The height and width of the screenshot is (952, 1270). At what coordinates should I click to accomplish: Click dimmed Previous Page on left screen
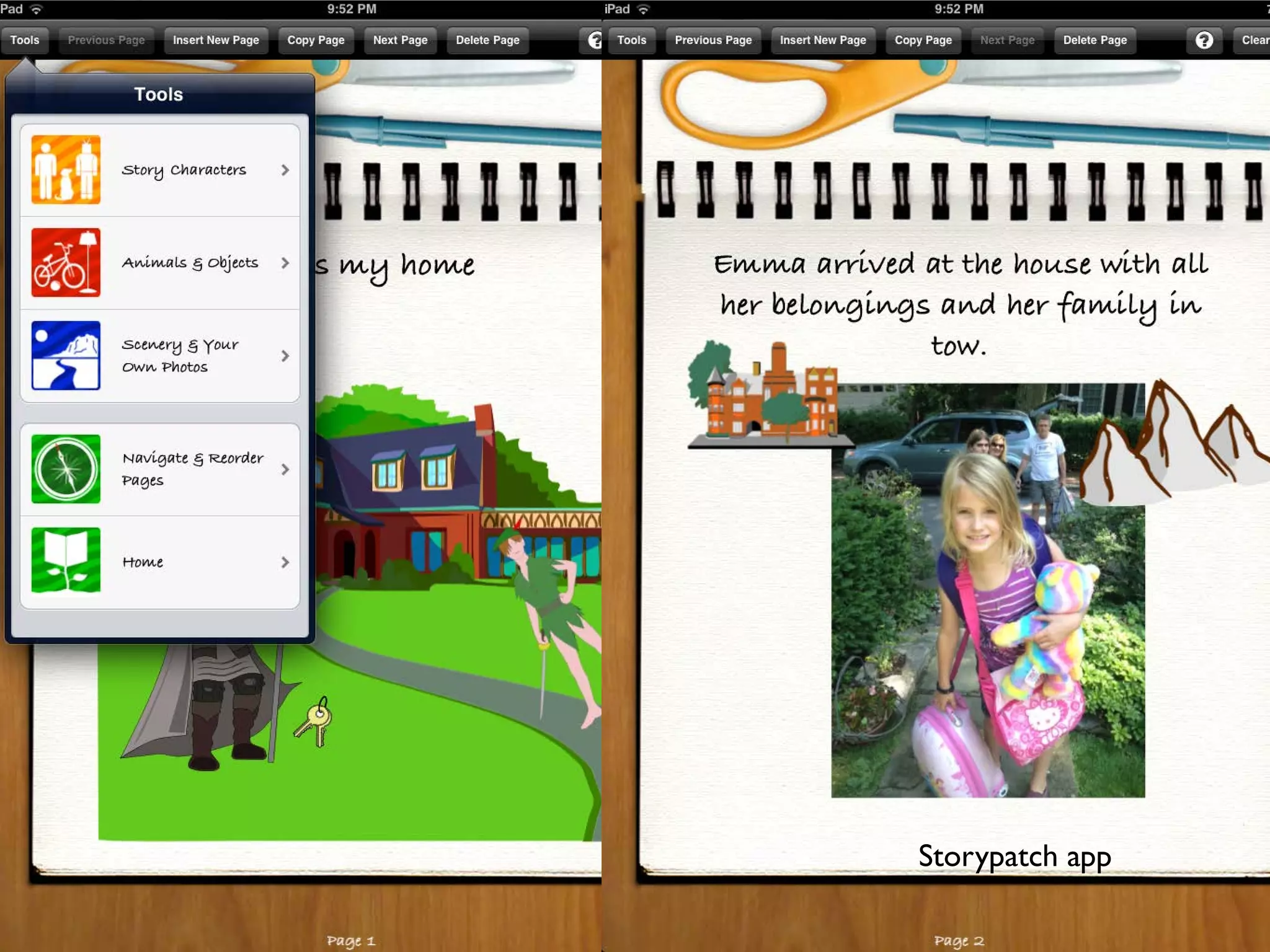[106, 40]
